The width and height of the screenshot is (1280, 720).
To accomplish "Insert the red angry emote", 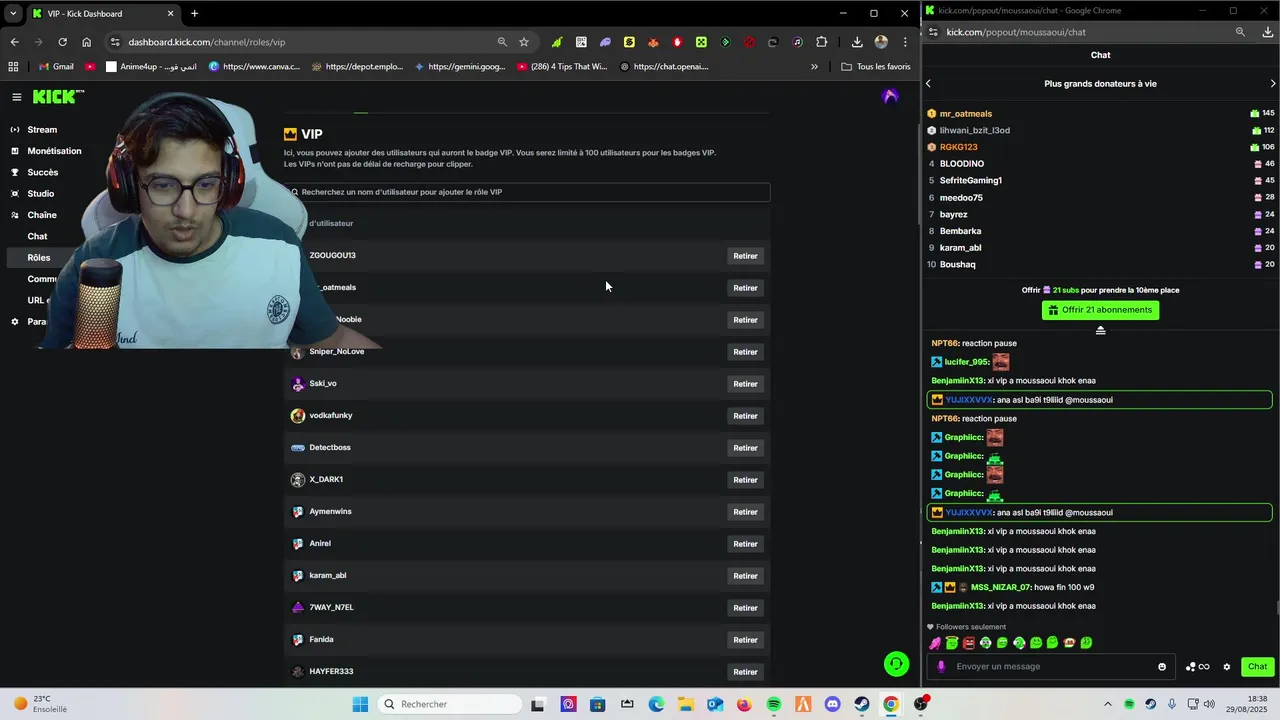I will coord(969,643).
